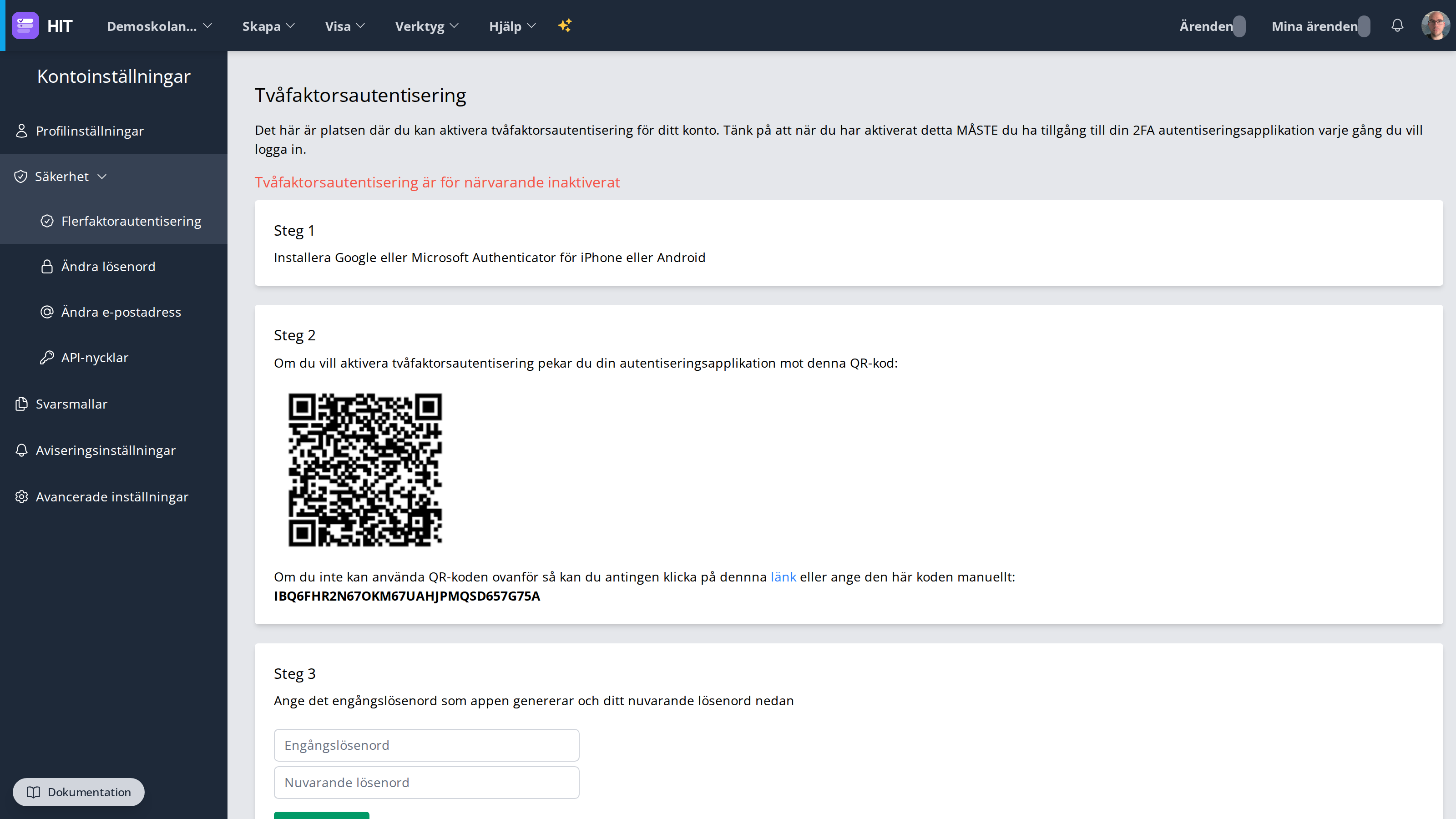Click the Aviseringsinställningar bell icon
This screenshot has height=819, width=1456.
coord(21,450)
